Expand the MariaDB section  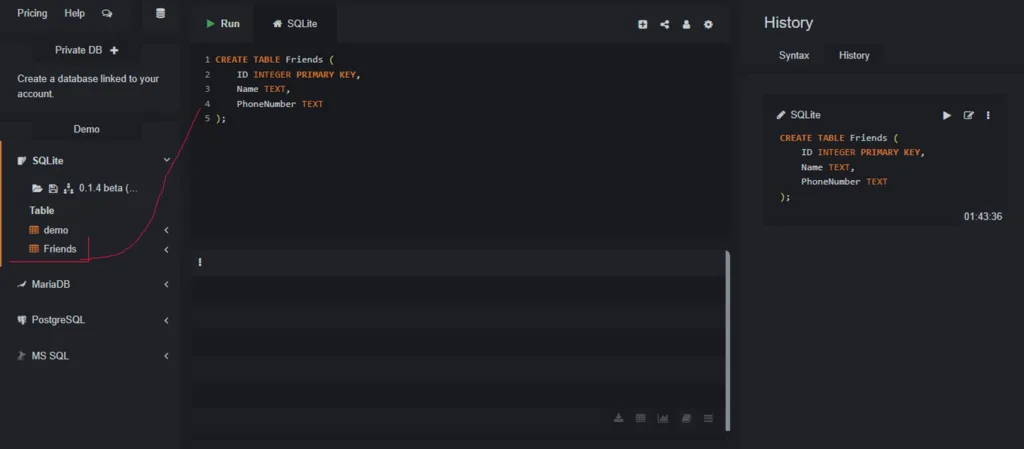pos(166,284)
